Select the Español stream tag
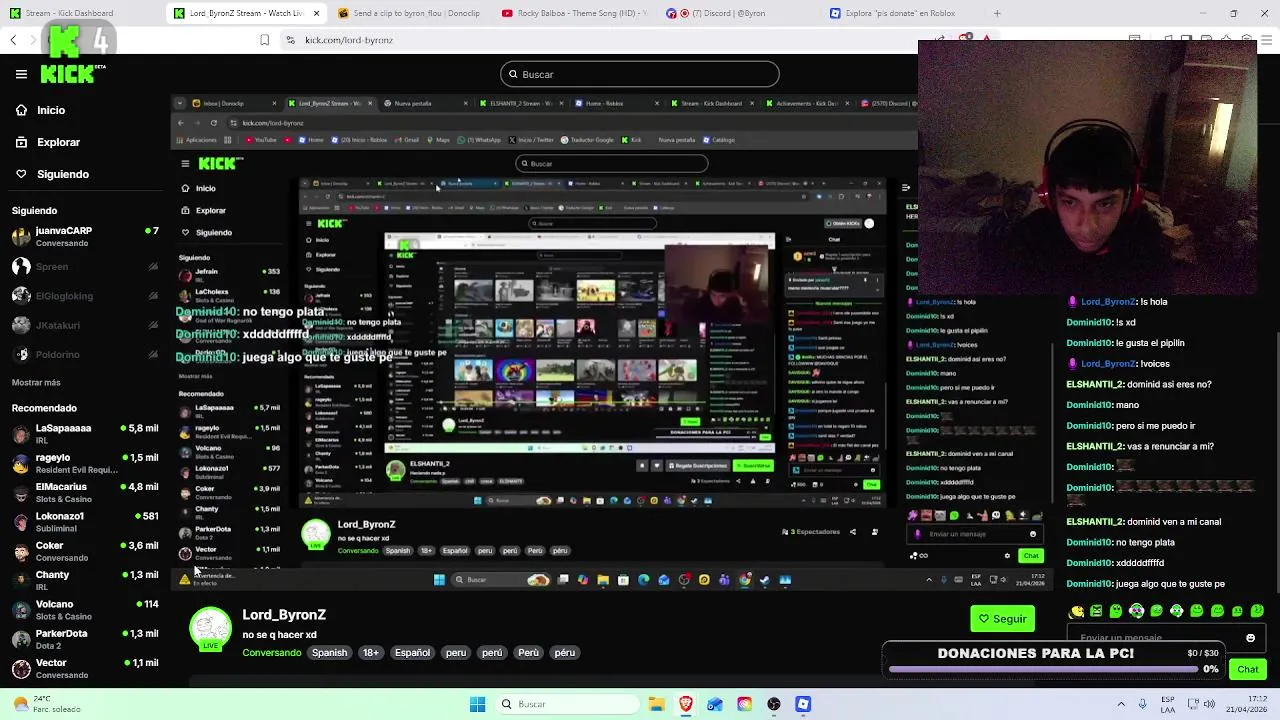 coord(412,653)
